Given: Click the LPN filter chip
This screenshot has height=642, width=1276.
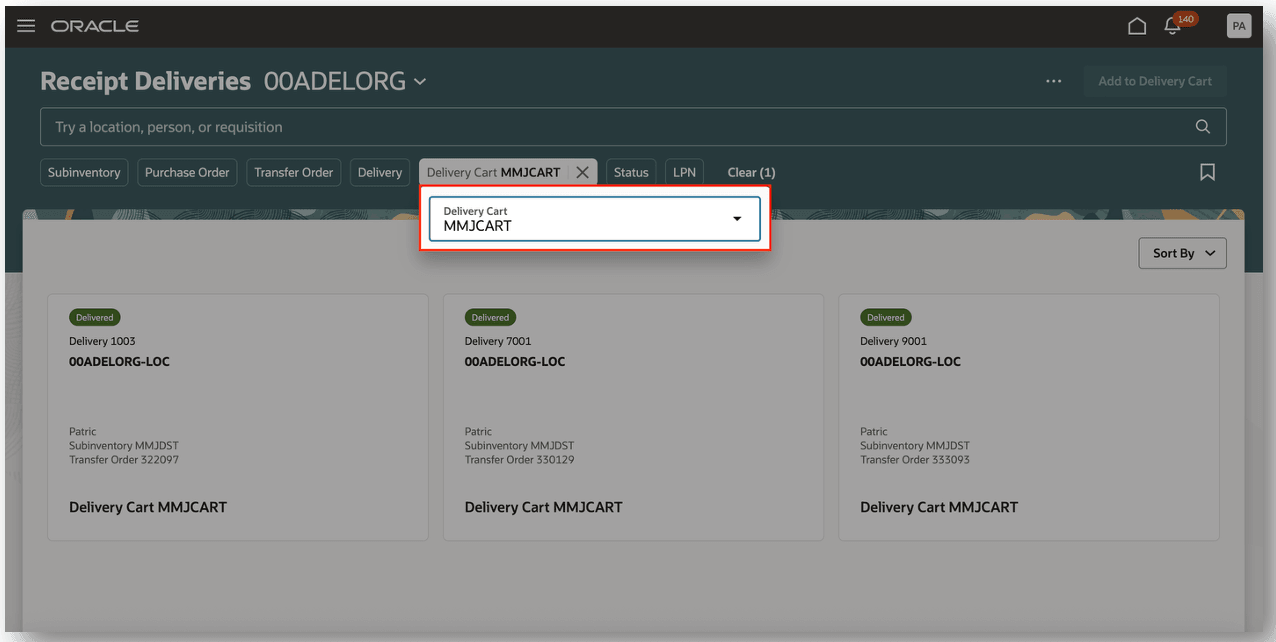Looking at the screenshot, I should [x=684, y=172].
